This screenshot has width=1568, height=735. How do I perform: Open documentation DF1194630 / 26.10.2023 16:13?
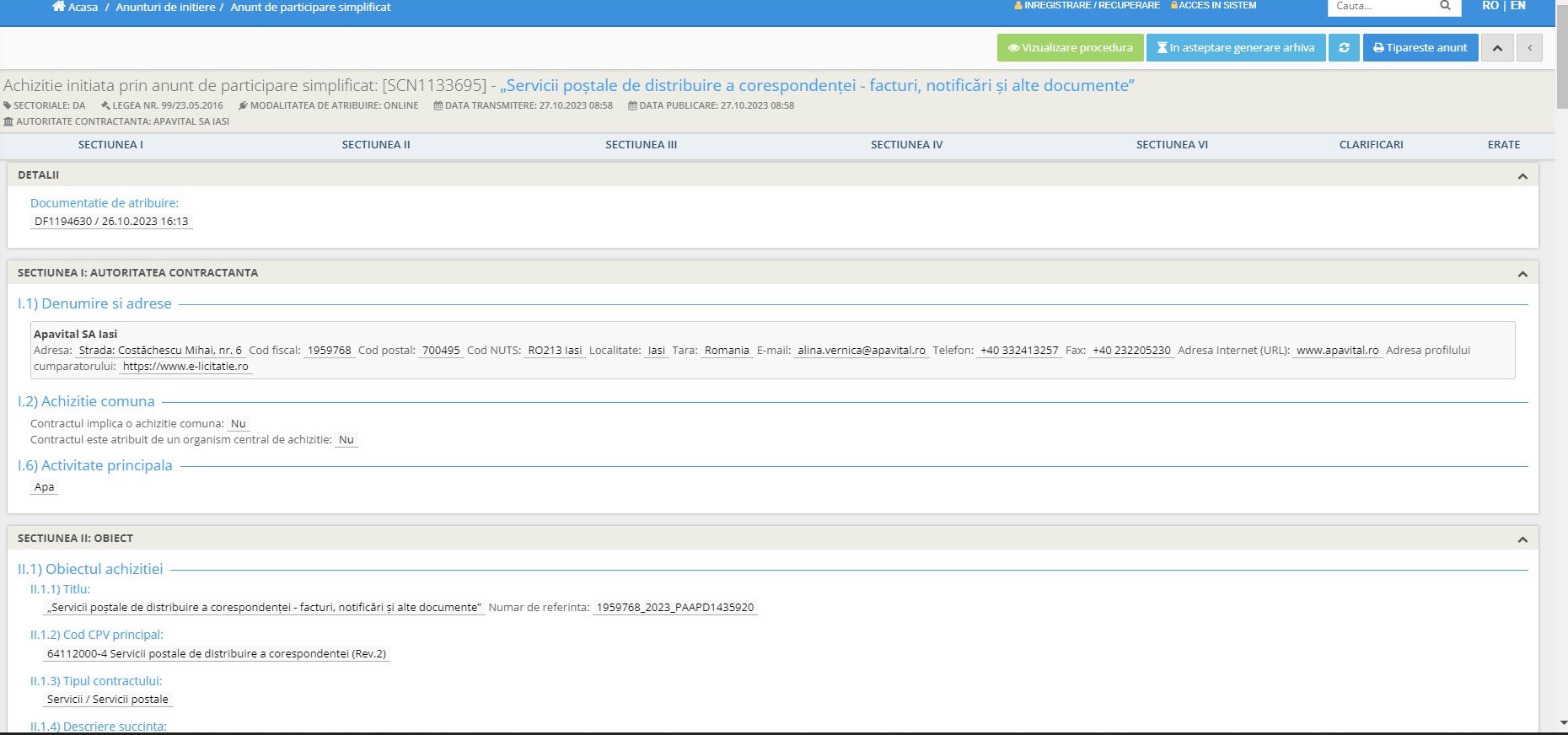[111, 222]
